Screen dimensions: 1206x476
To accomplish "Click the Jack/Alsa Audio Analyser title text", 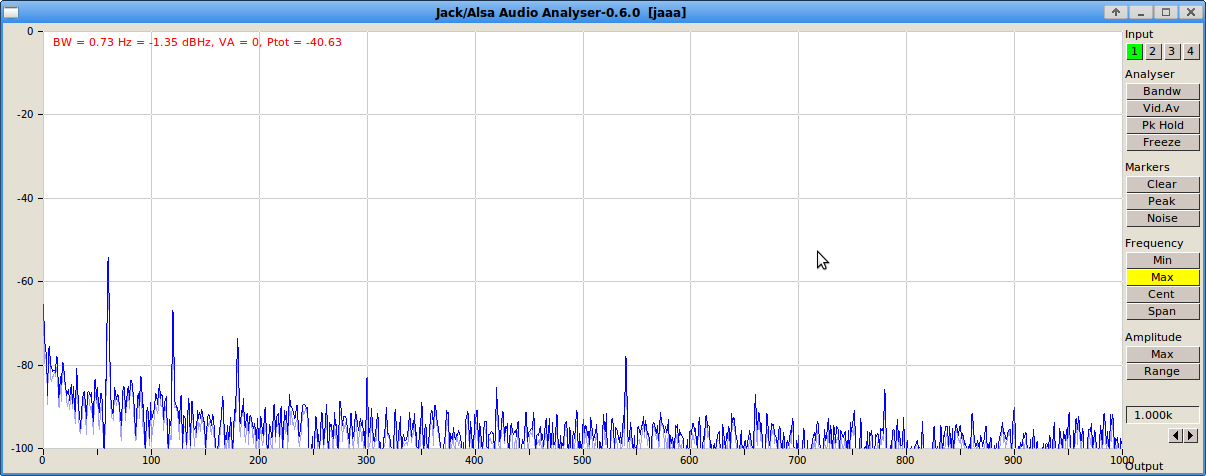I will [560, 12].
